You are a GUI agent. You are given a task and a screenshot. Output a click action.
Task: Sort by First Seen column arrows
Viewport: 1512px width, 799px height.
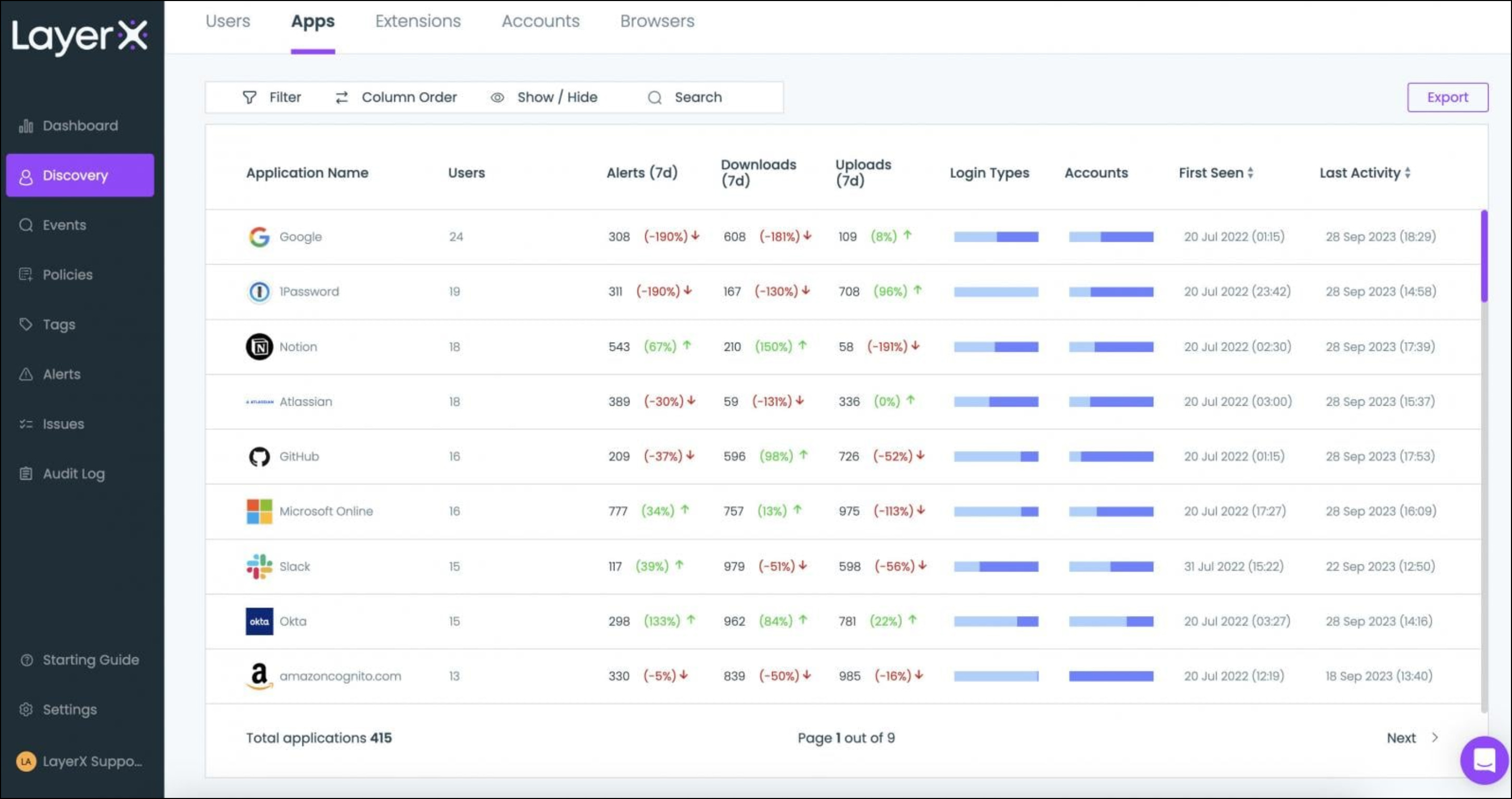tap(1250, 172)
